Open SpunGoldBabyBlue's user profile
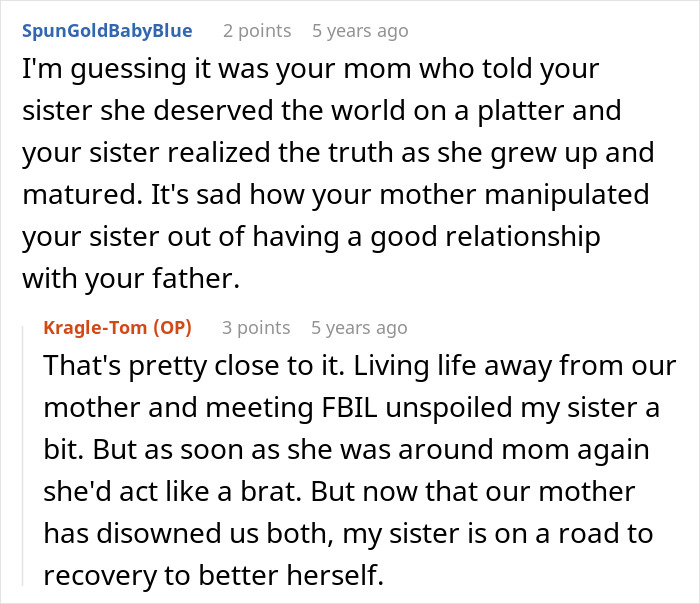Screen dimensions: 700x604 tap(107, 31)
